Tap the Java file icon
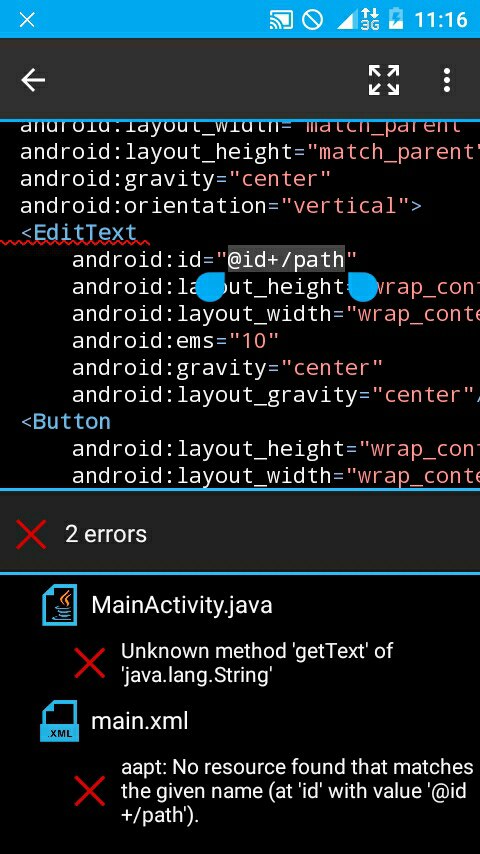 click(59, 605)
